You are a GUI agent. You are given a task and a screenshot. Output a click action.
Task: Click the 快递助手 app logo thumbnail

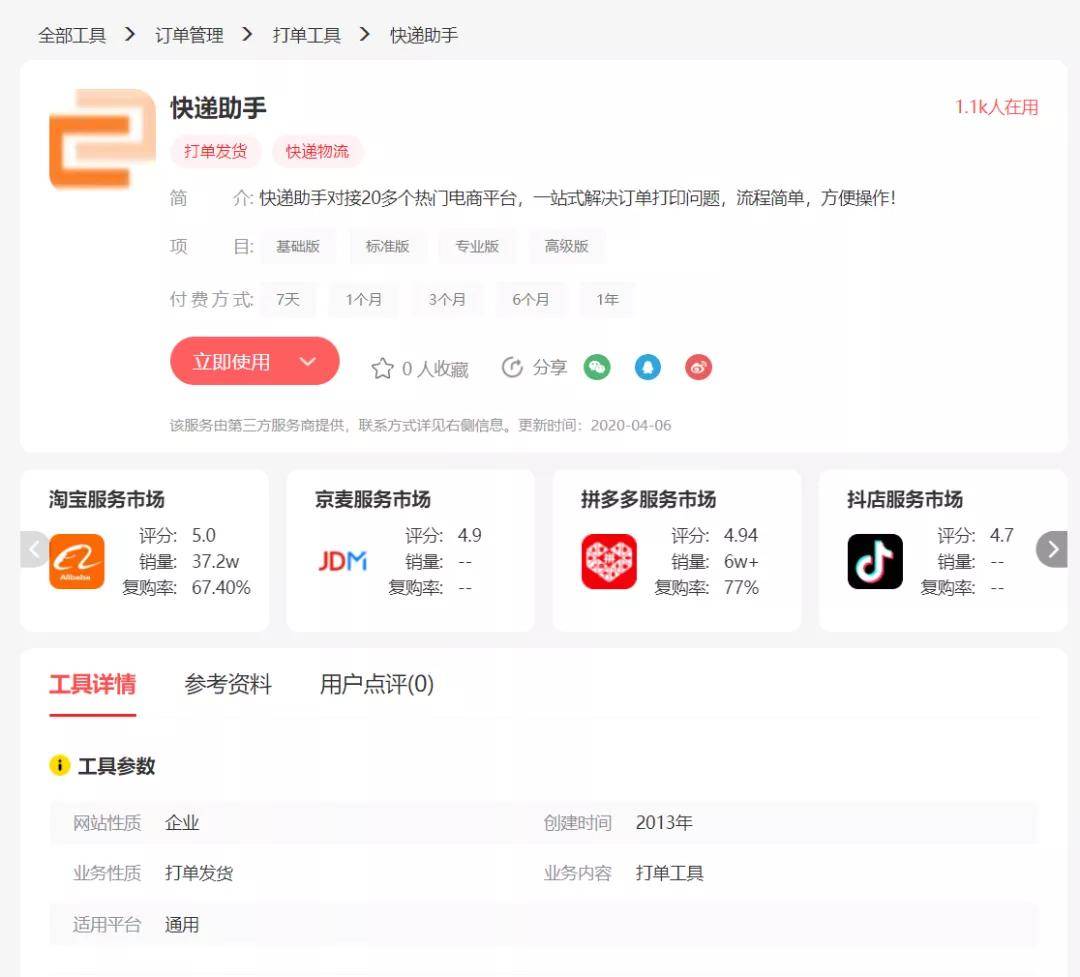pyautogui.click(x=102, y=139)
